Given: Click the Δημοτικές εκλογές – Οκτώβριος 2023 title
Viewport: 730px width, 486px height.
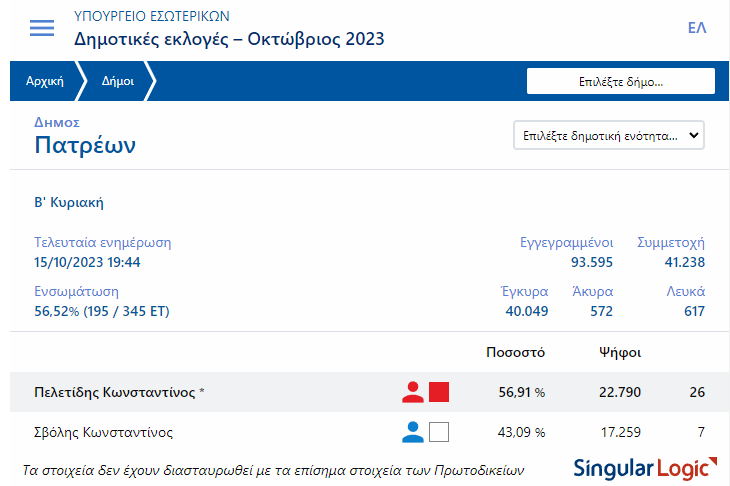Looking at the screenshot, I should 229,39.
